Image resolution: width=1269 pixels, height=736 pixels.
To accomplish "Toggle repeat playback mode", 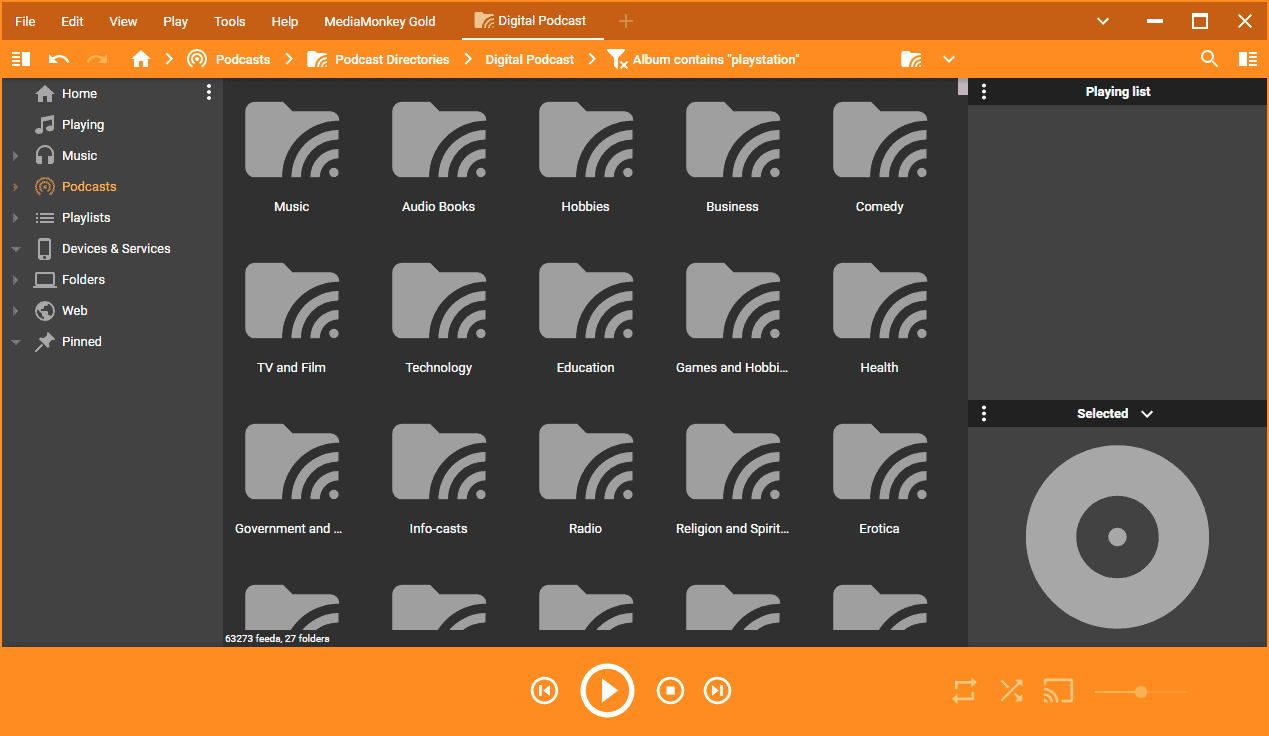I will click(964, 690).
